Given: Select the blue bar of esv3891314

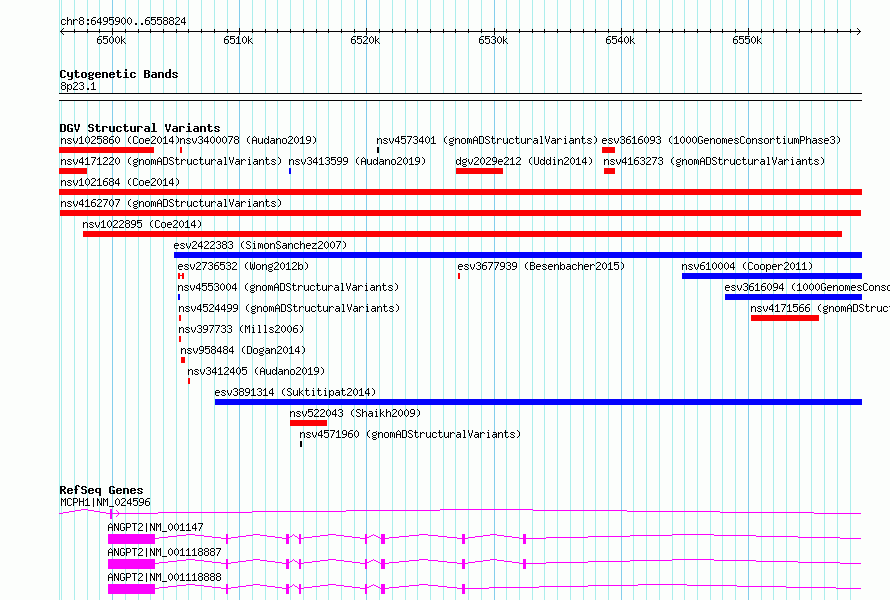Looking at the screenshot, I should point(538,402).
